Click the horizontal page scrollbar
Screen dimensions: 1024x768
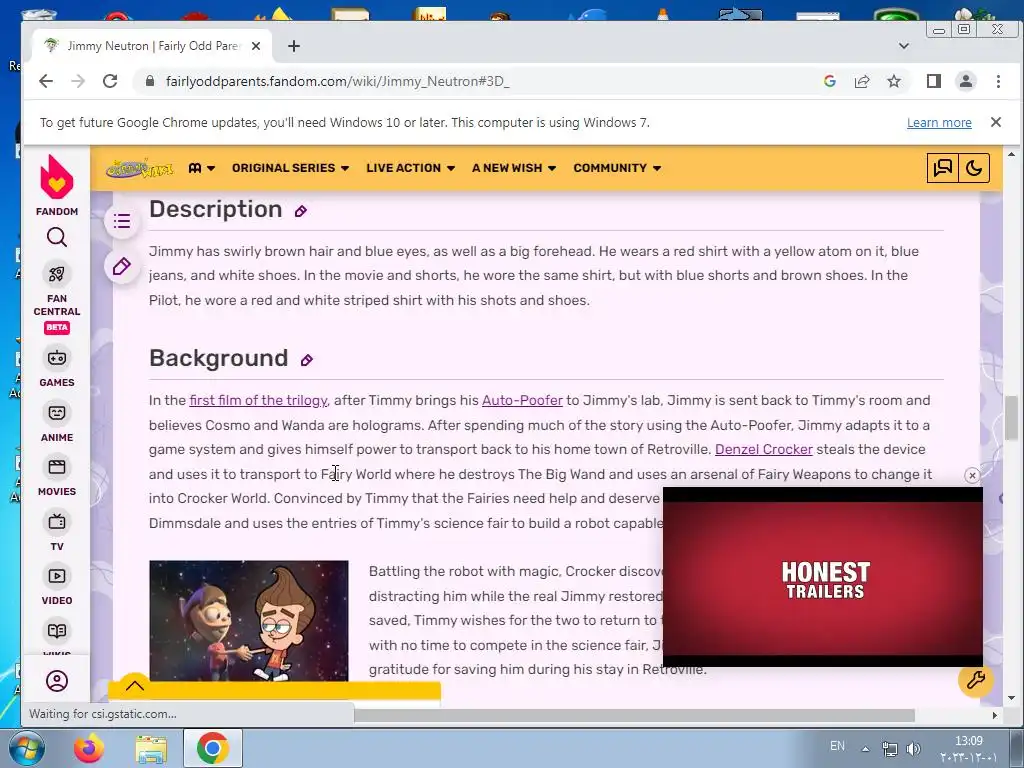(x=634, y=715)
